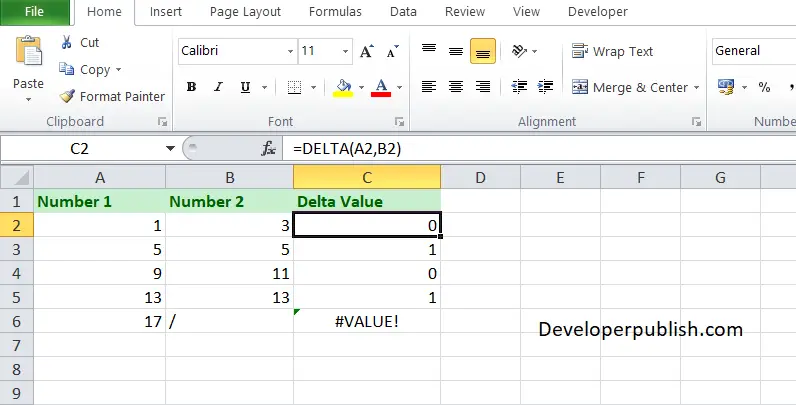Open Clipboard dialog launcher
Image resolution: width=796 pixels, height=405 pixels.
(x=162, y=122)
